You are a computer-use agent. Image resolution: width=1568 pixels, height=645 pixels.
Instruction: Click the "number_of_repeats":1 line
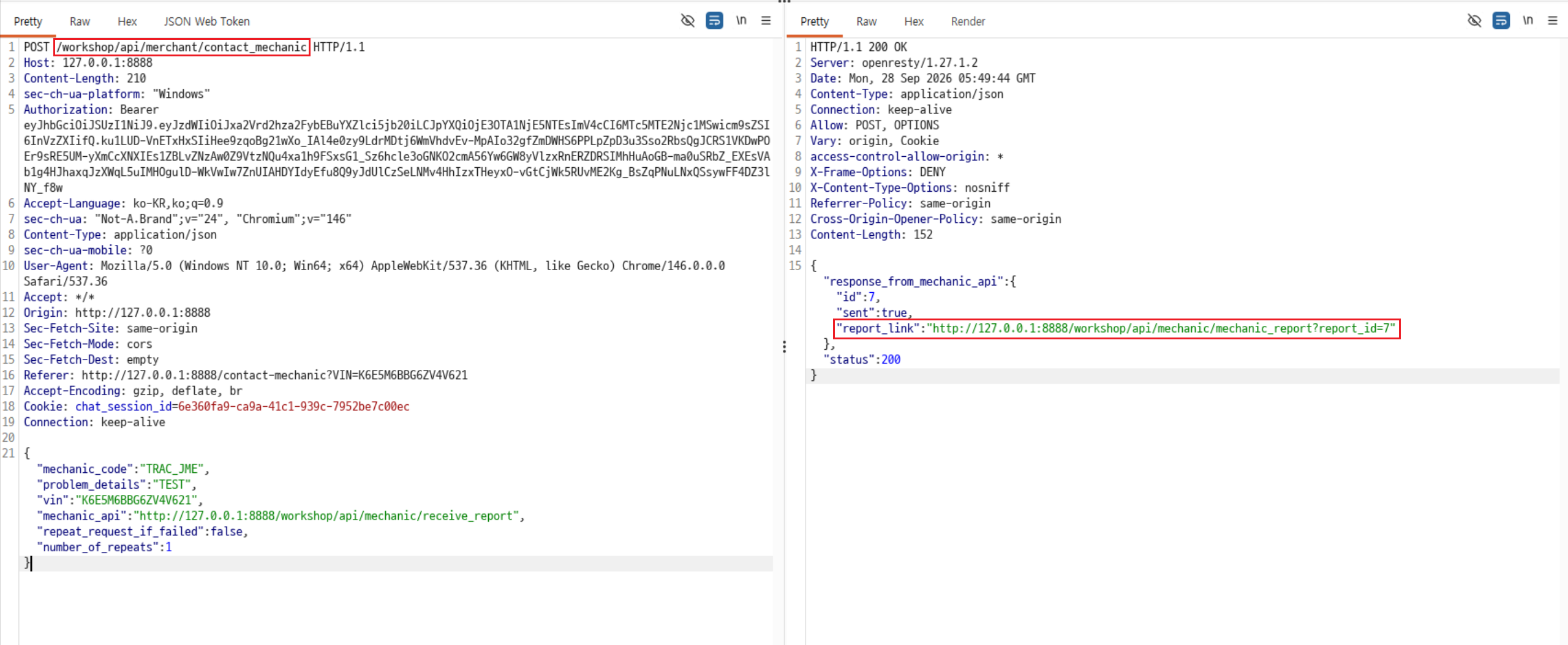coord(104,547)
